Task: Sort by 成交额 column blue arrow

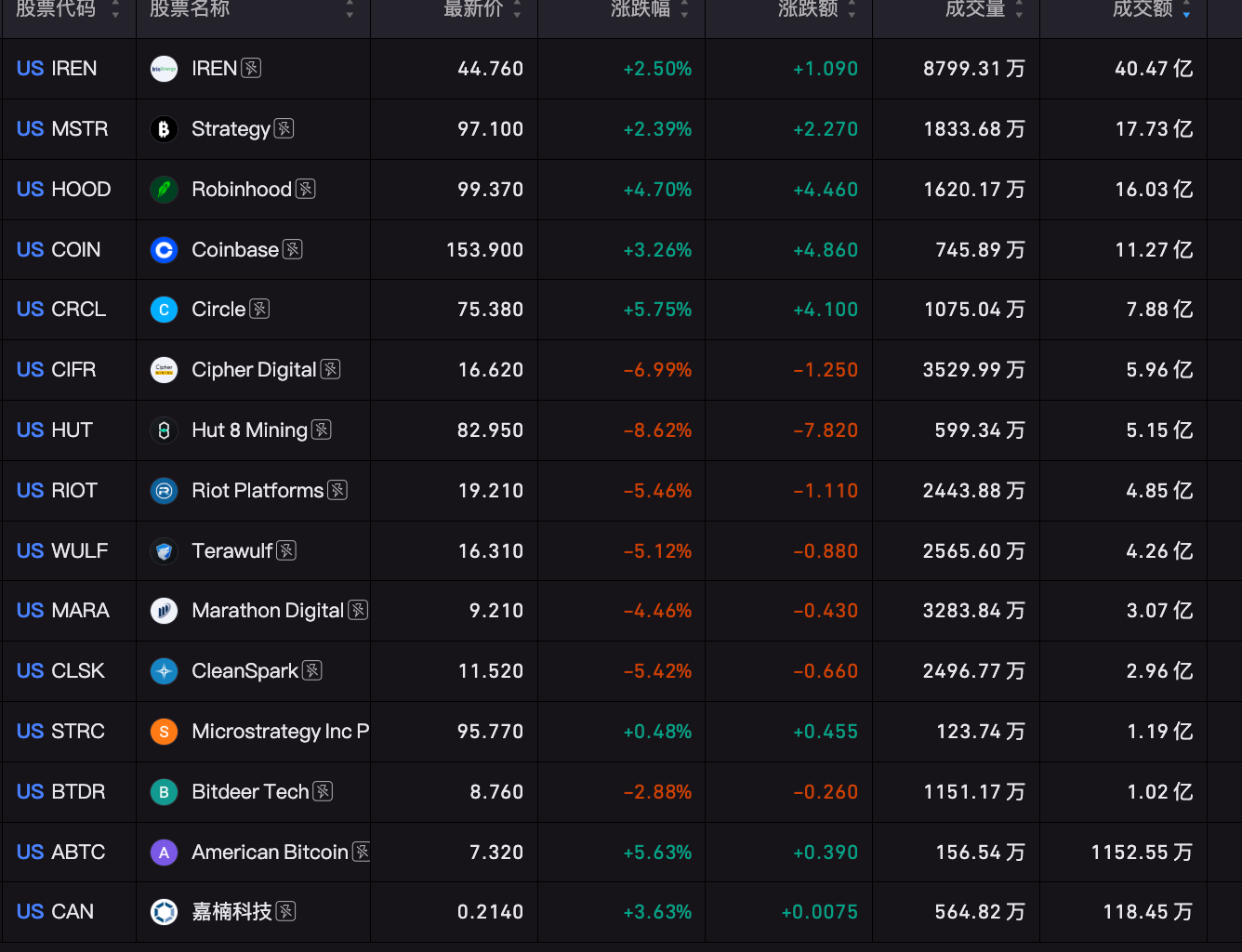Action: [x=1186, y=9]
